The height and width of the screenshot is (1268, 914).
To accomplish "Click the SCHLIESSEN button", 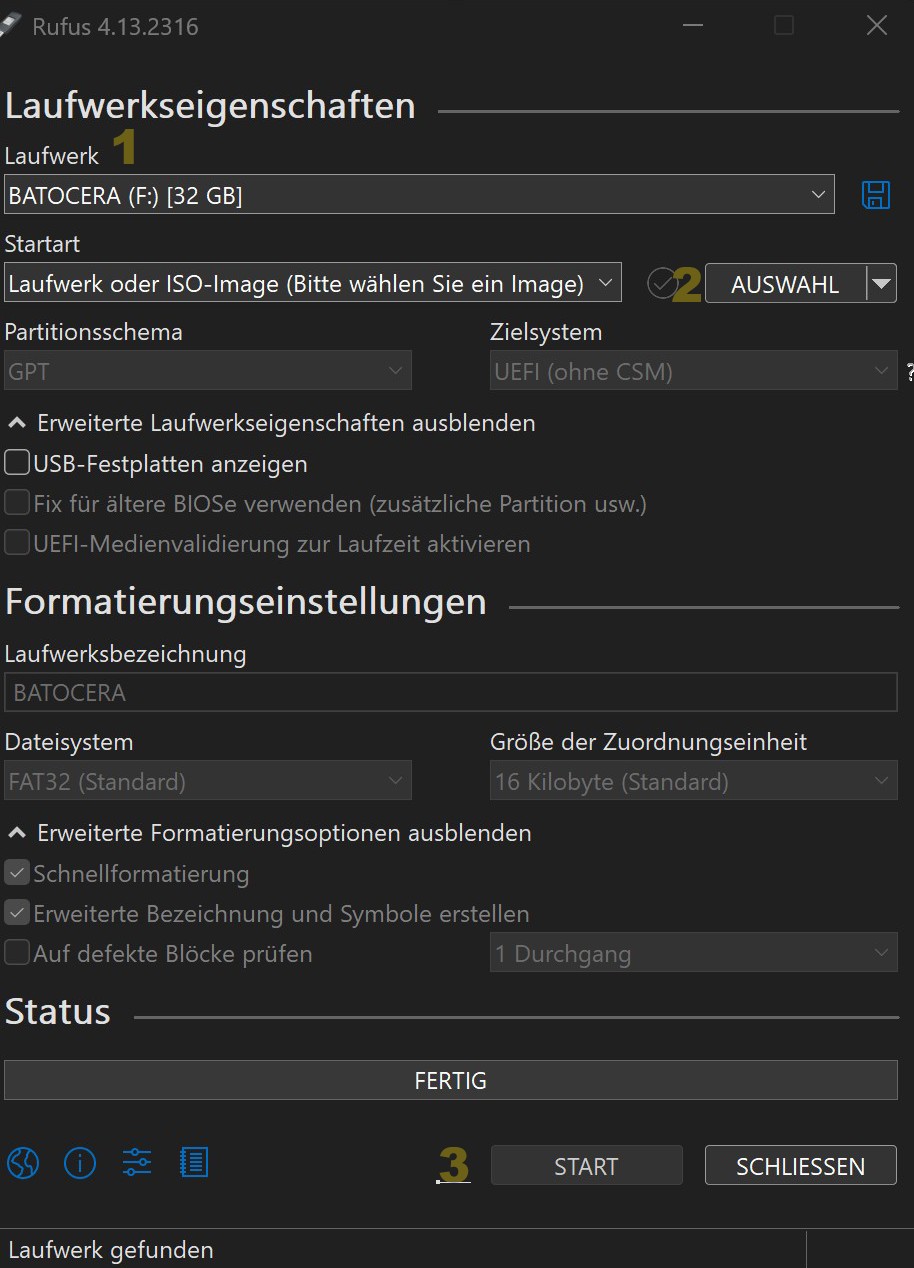I will tap(801, 1166).
